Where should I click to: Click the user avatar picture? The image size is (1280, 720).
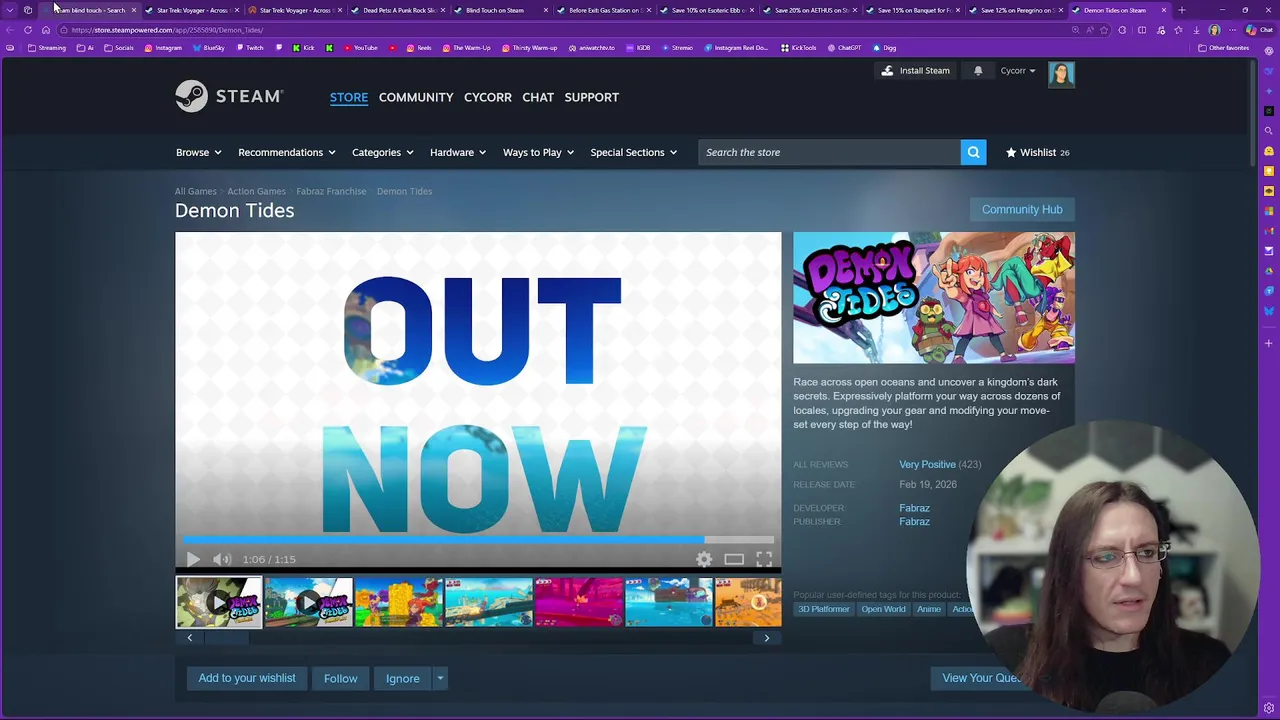(1061, 74)
